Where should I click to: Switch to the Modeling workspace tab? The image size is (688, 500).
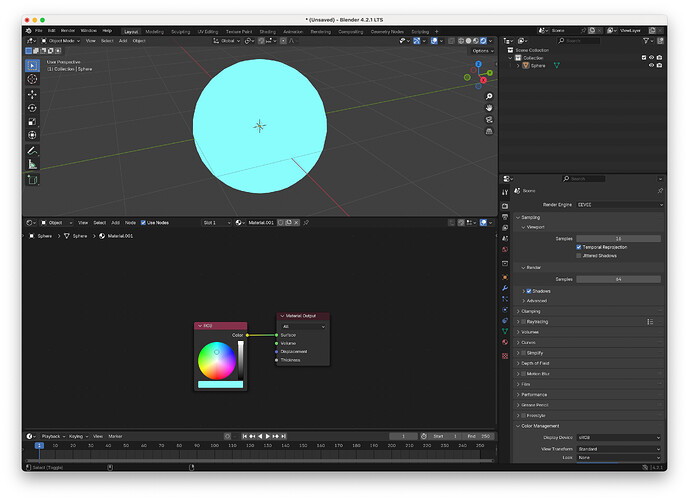click(x=154, y=32)
